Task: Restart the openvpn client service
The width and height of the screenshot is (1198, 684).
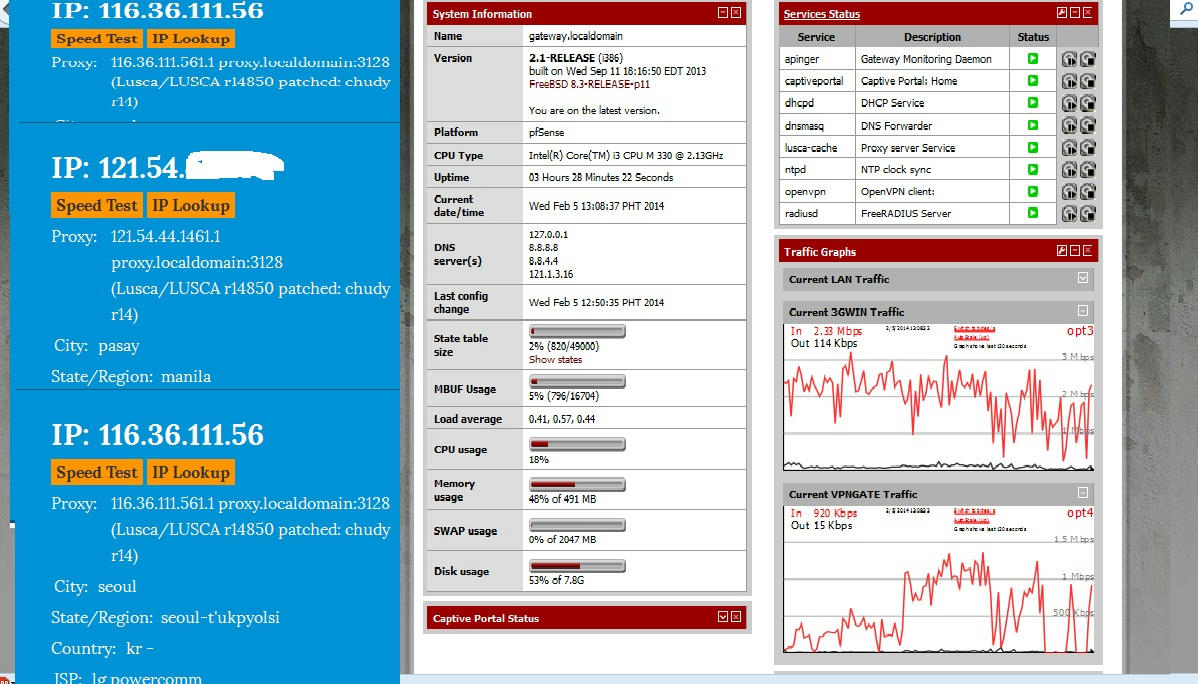Action: pos(1069,192)
